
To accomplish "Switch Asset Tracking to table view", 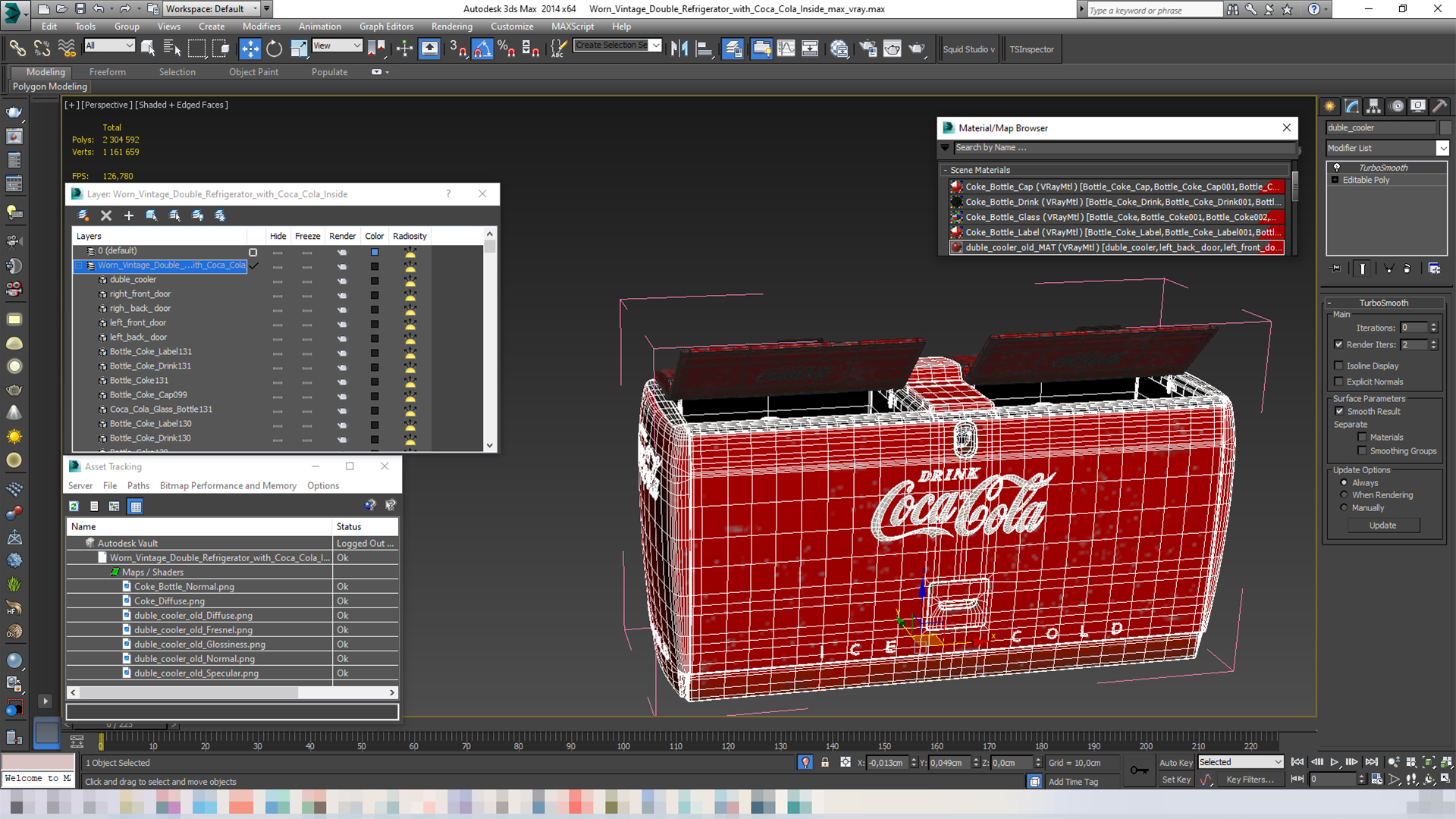I will tap(136, 507).
